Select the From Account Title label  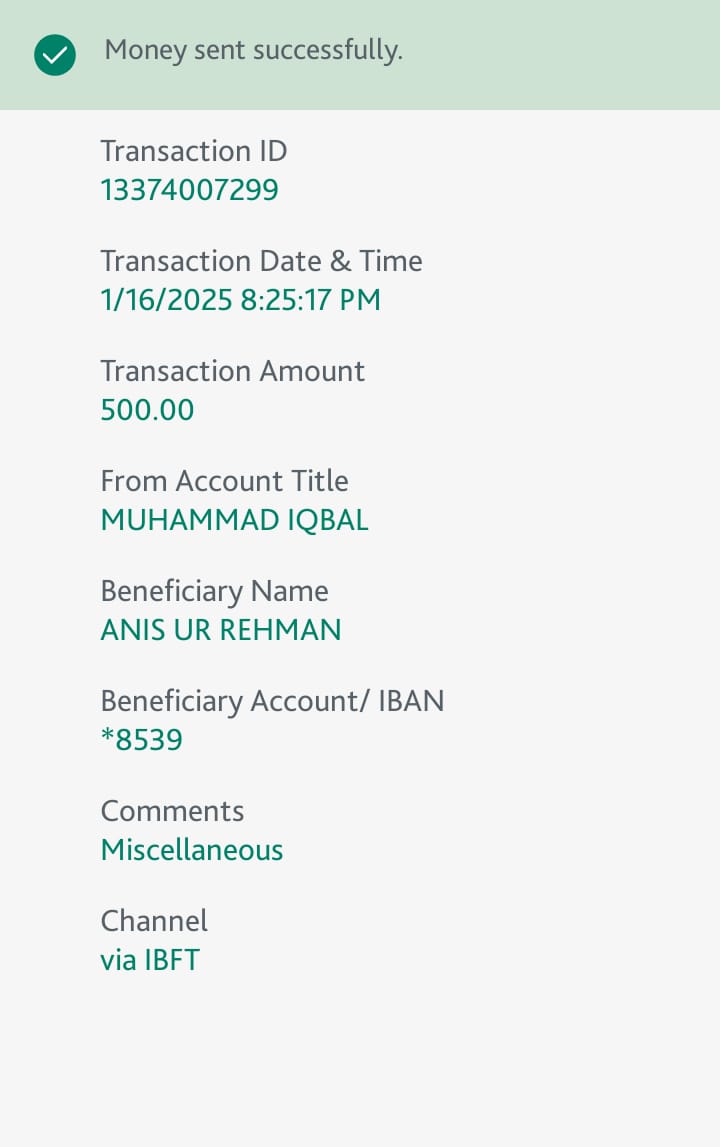click(x=225, y=481)
